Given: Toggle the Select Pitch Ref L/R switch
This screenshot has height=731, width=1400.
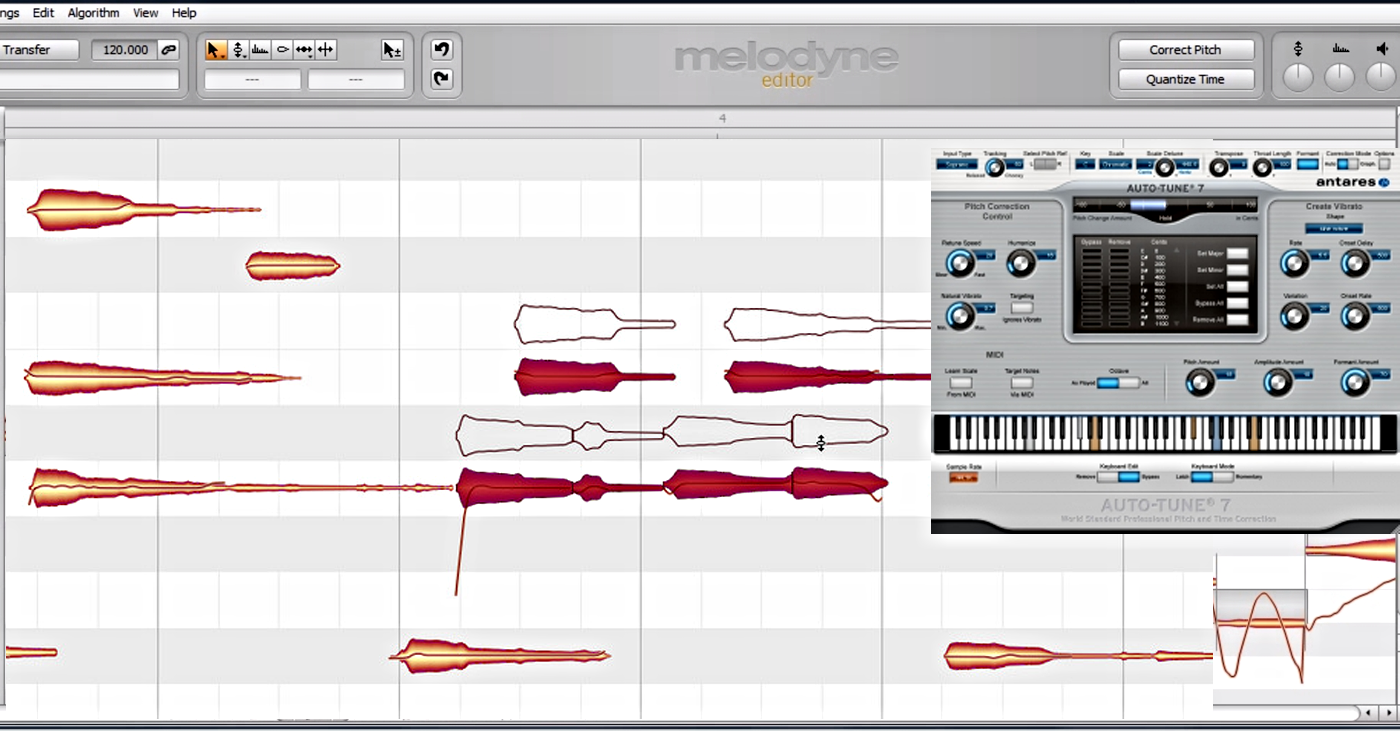Looking at the screenshot, I should [1045, 164].
